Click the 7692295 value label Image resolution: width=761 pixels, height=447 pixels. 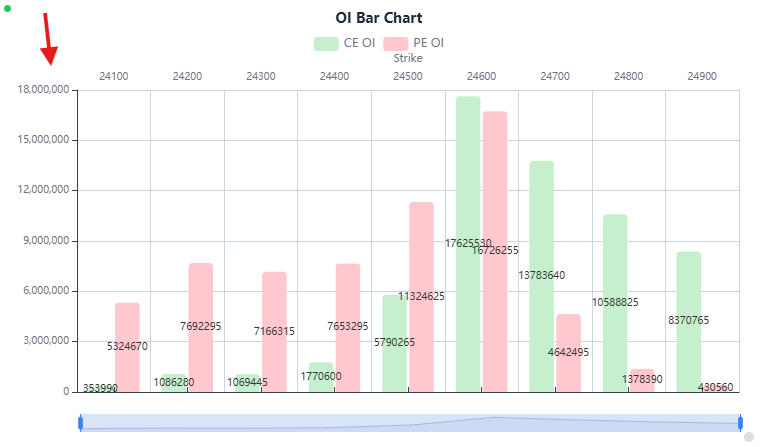[200, 326]
